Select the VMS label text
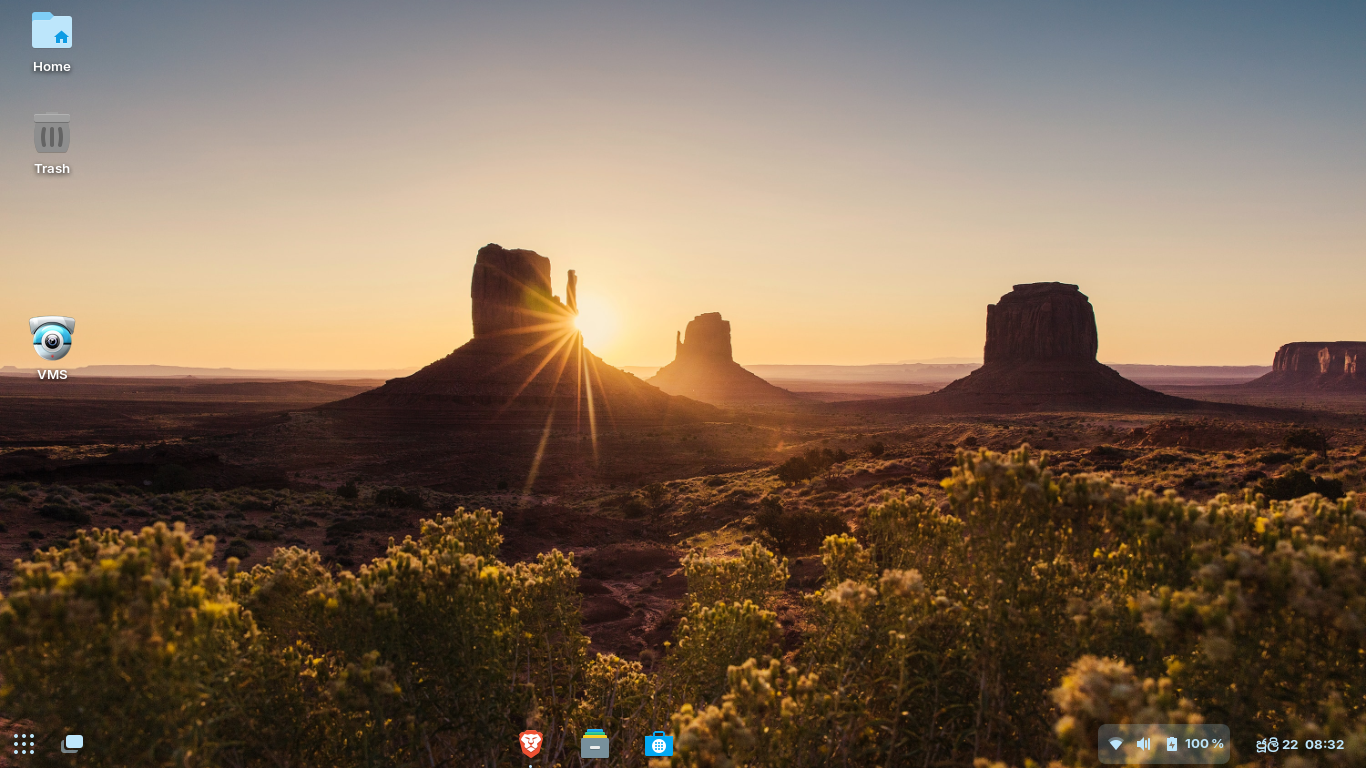The width and height of the screenshot is (1366, 768). (52, 375)
